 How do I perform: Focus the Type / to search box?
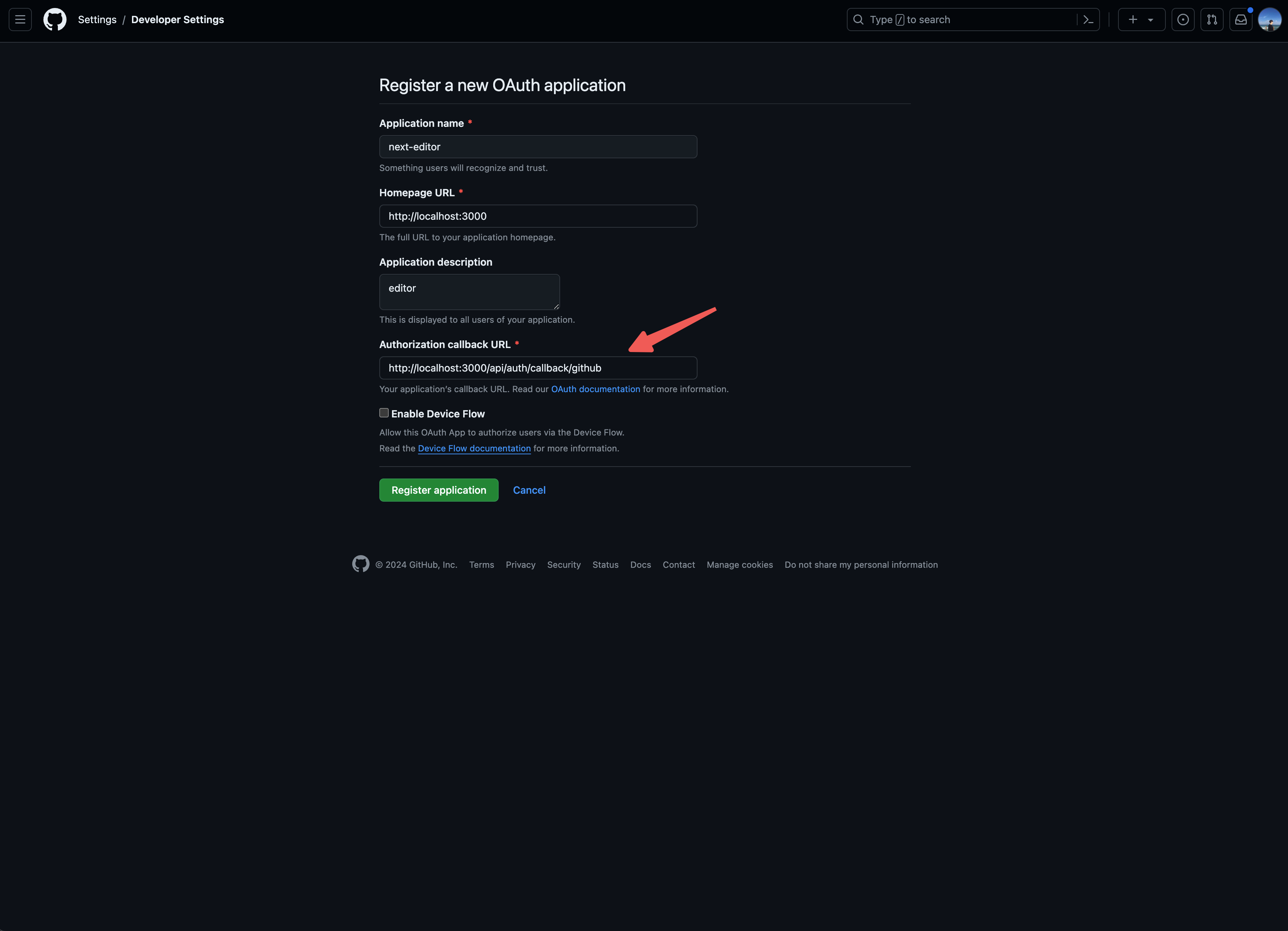click(973, 20)
